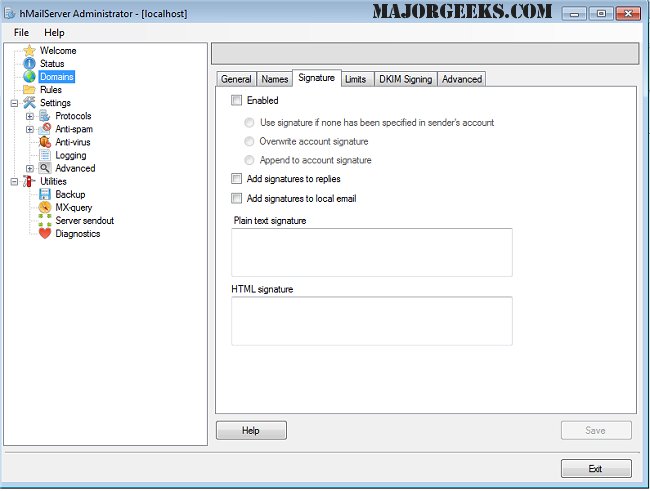Click the blue Status info icon
The height and width of the screenshot is (491, 650).
click(29, 63)
